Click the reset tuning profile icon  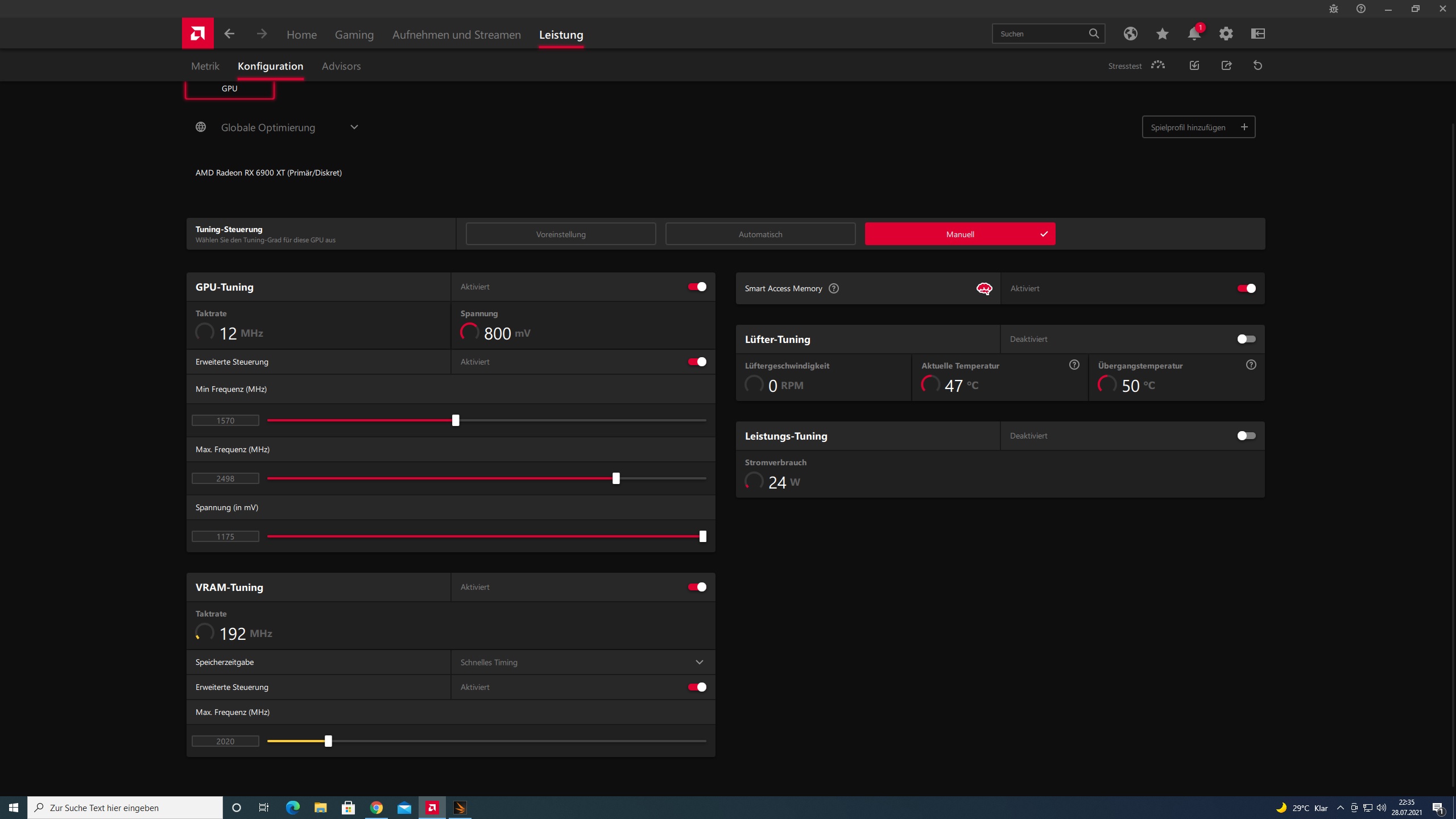point(1258,65)
